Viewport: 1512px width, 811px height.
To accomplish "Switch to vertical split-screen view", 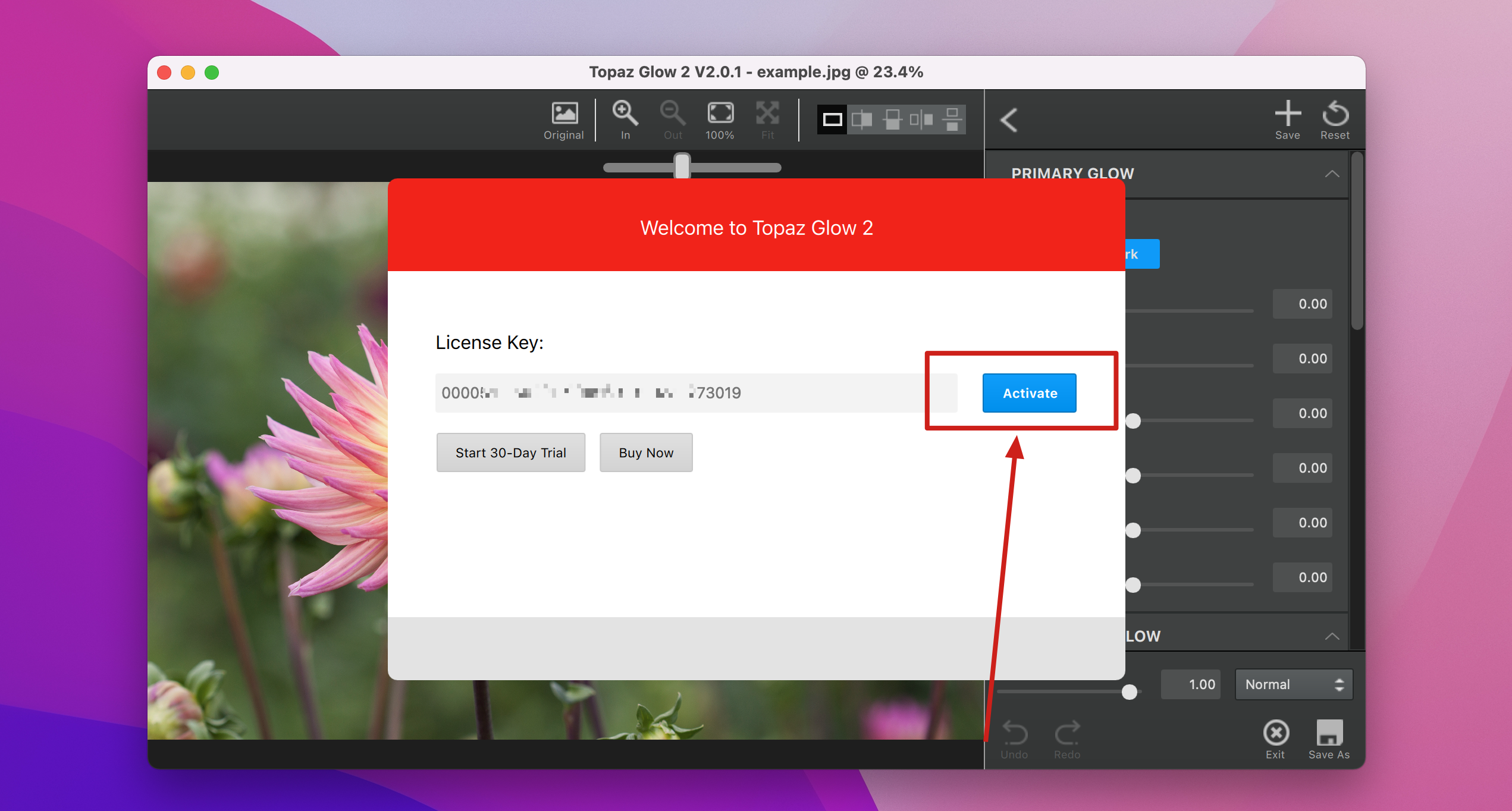I will 862,120.
